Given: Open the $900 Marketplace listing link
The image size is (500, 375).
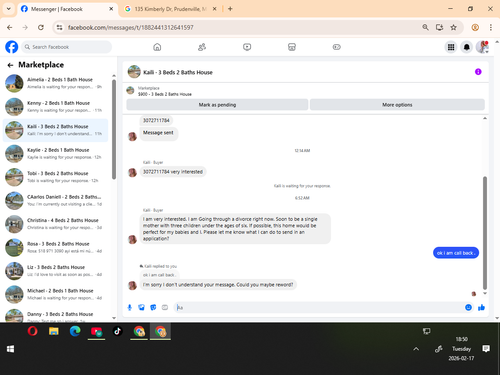Looking at the screenshot, I should click(x=165, y=94).
